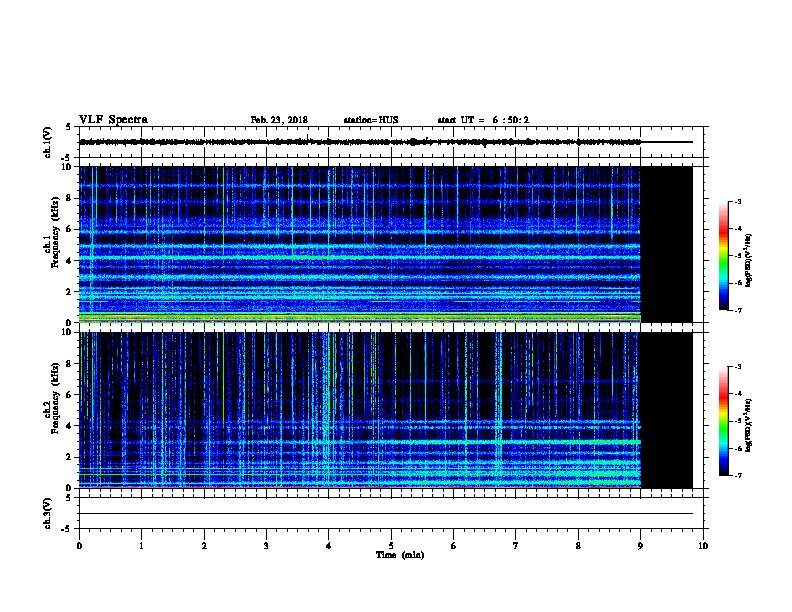Click the ch.2 'Frequency (kHz)' axis label
The width and height of the screenshot is (792, 612).
click(x=56, y=398)
